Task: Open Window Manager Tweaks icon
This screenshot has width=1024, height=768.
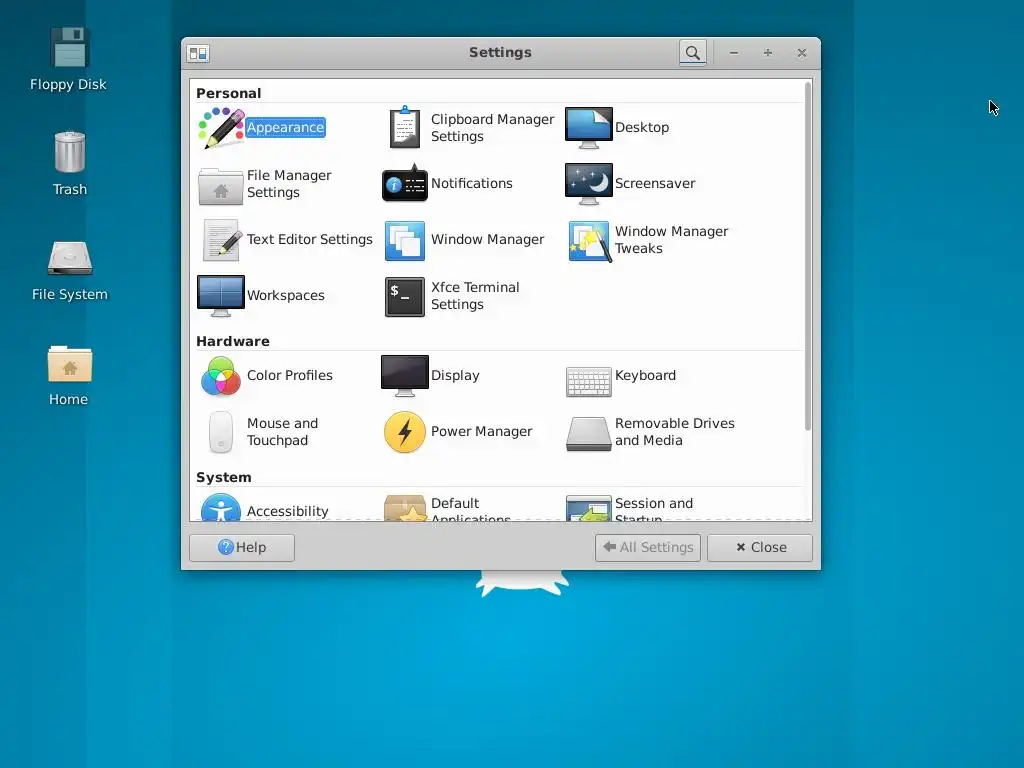Action: coord(590,241)
